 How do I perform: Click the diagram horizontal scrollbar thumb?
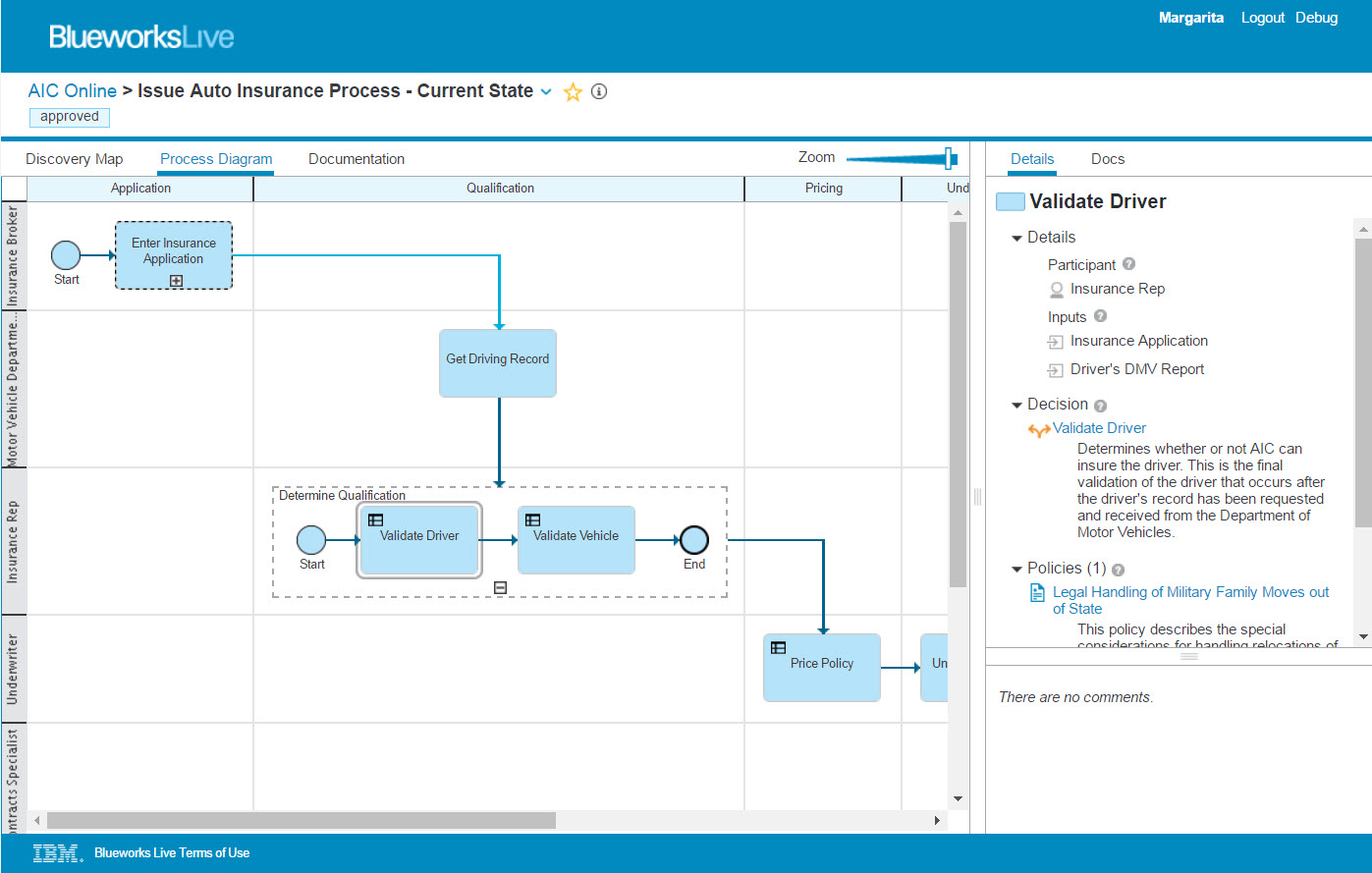tap(302, 820)
